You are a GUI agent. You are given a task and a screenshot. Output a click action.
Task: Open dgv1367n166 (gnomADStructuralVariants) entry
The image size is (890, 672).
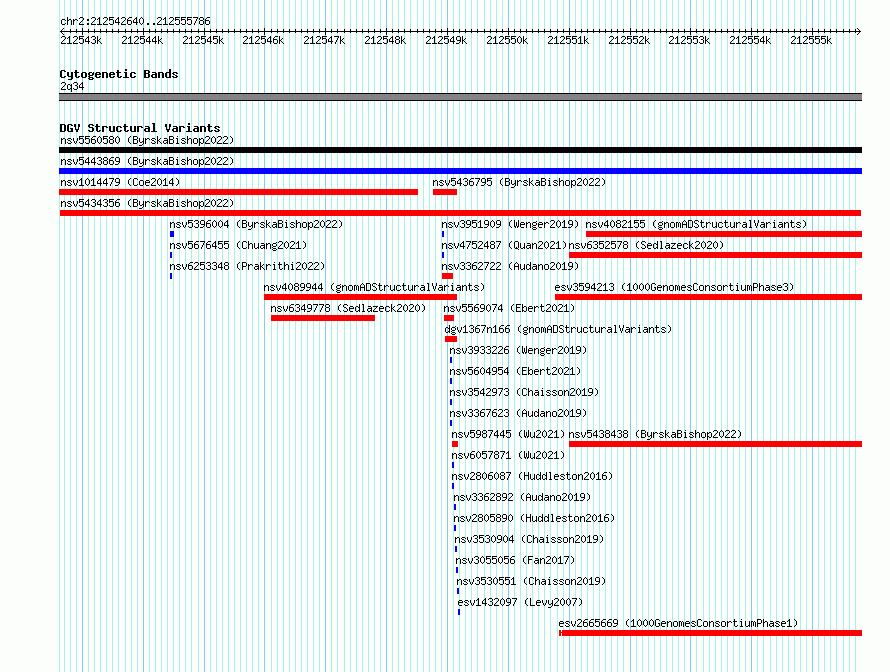(x=558, y=329)
